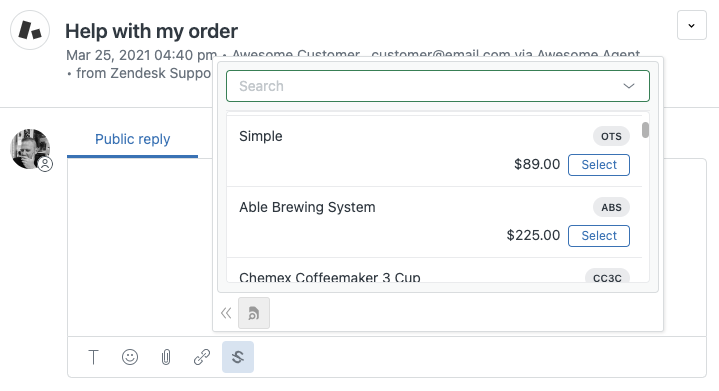Click the Able Brewing System name

pos(307,207)
